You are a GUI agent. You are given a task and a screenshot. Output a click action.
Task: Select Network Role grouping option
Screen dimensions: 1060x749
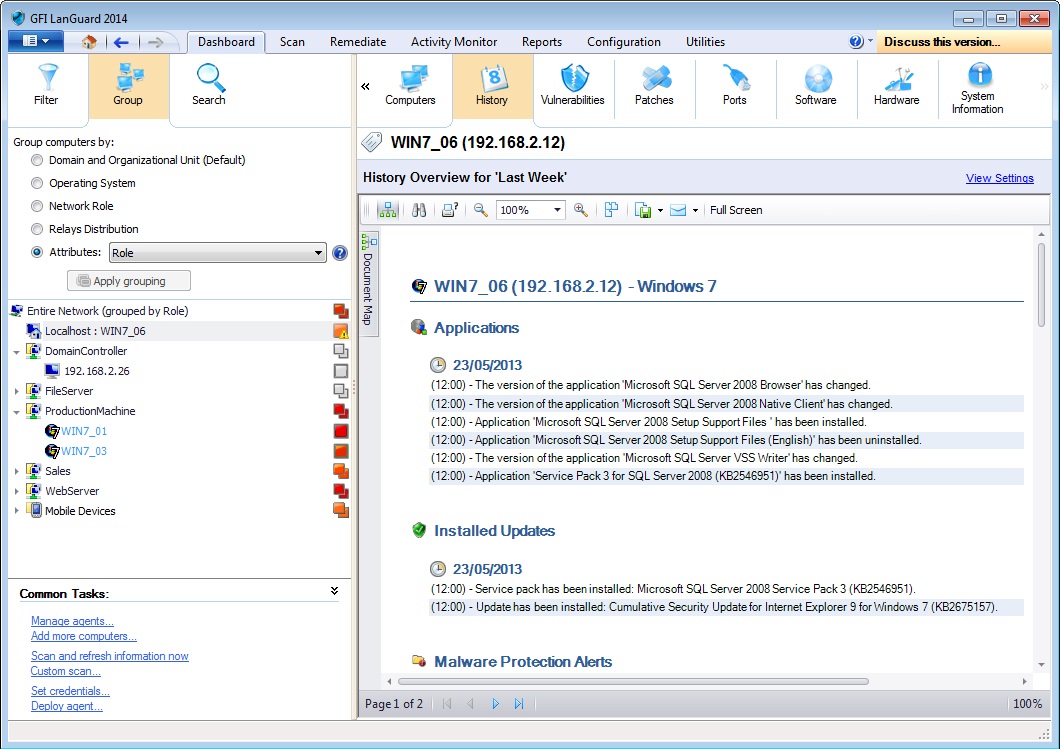37,206
